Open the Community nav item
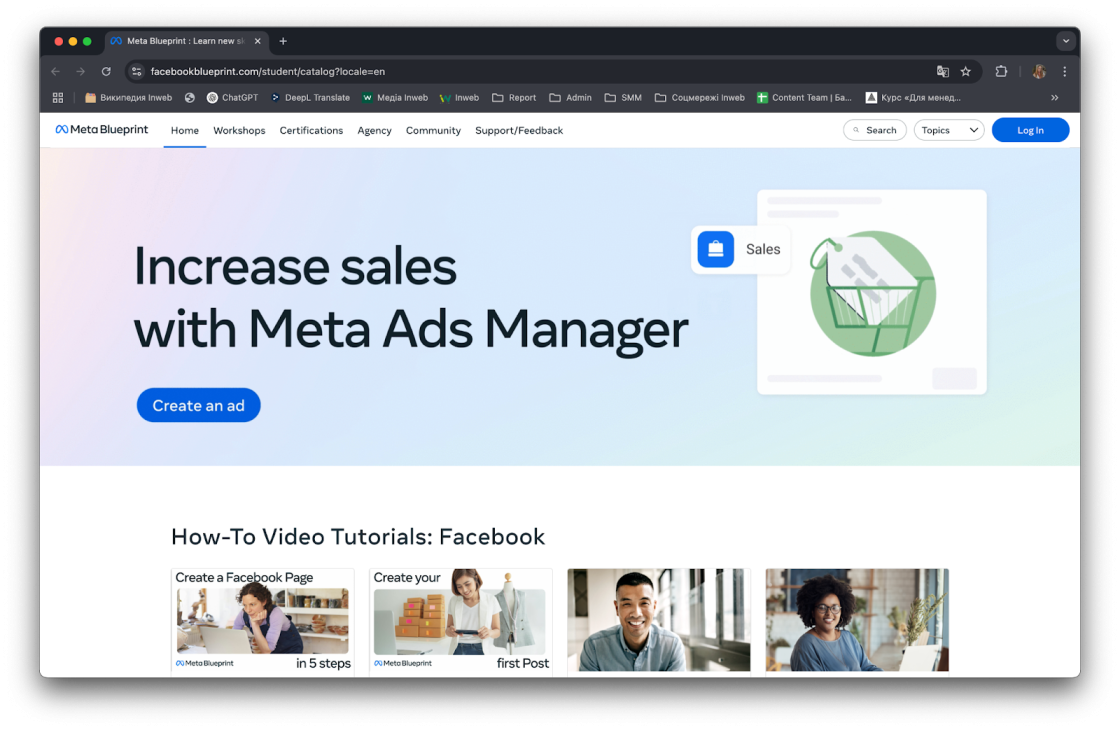 coord(434,131)
